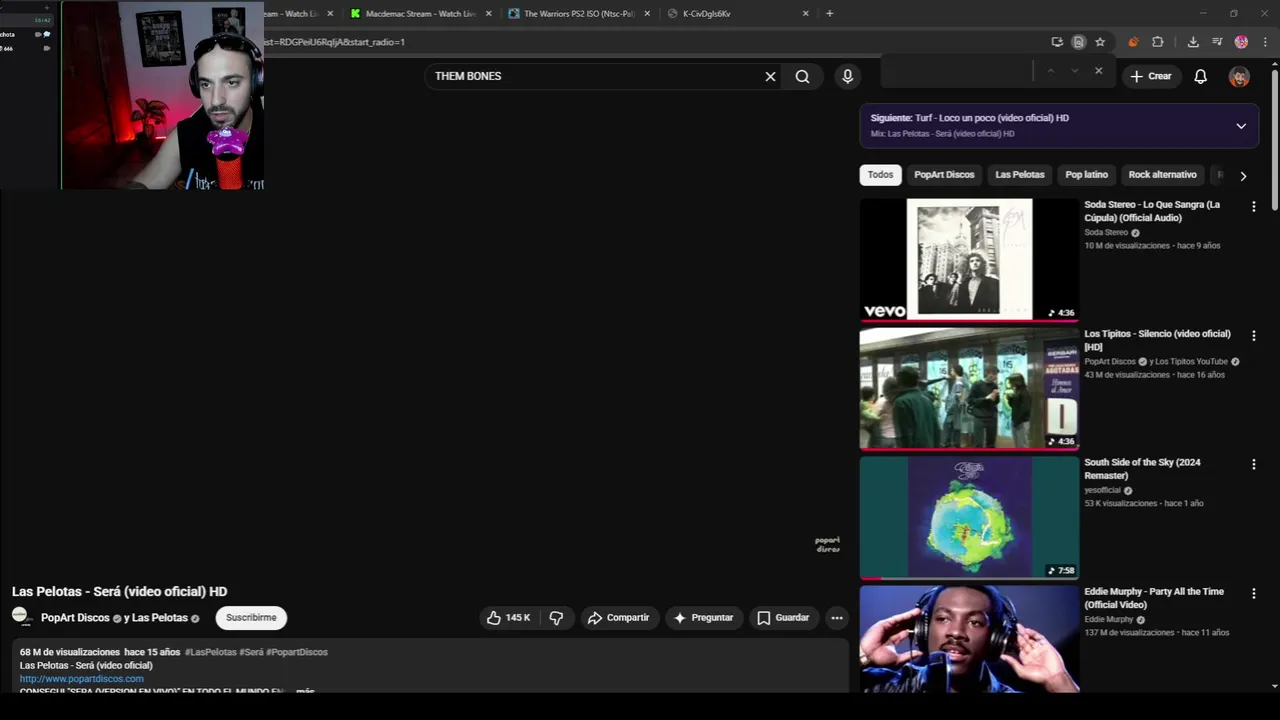1280x720 pixels.
Task: Open the orange extension icon
Action: (x=1133, y=42)
